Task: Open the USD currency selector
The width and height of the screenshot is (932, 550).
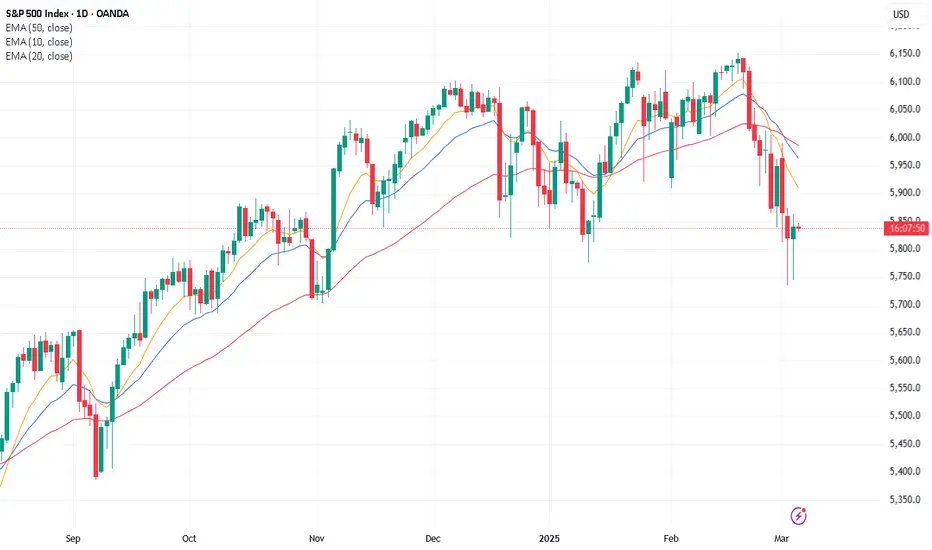Action: click(x=901, y=14)
